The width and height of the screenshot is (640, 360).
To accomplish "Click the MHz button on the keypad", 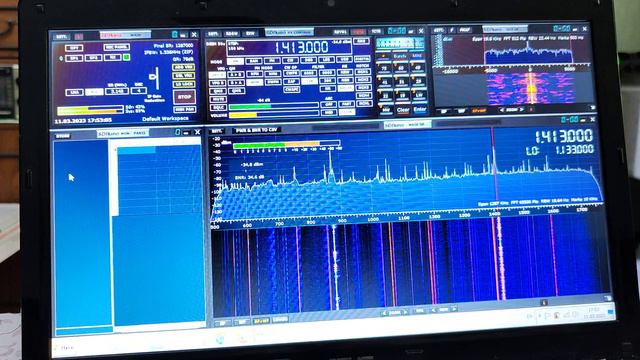I will click(x=417, y=56).
